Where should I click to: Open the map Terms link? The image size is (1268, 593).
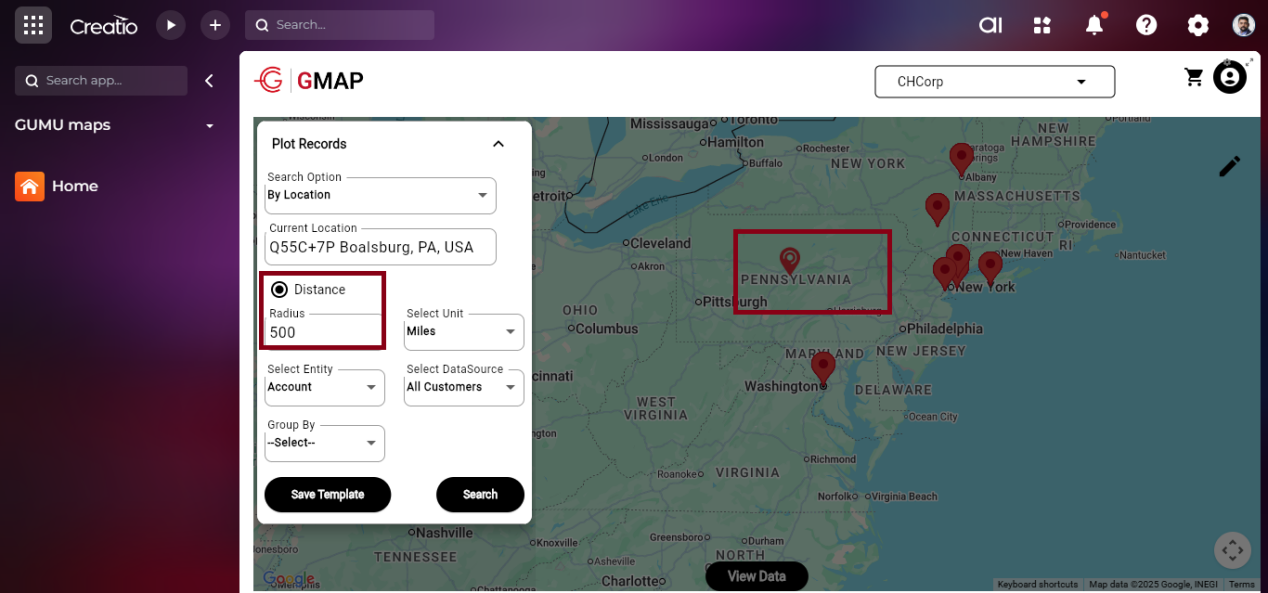tap(1241, 584)
